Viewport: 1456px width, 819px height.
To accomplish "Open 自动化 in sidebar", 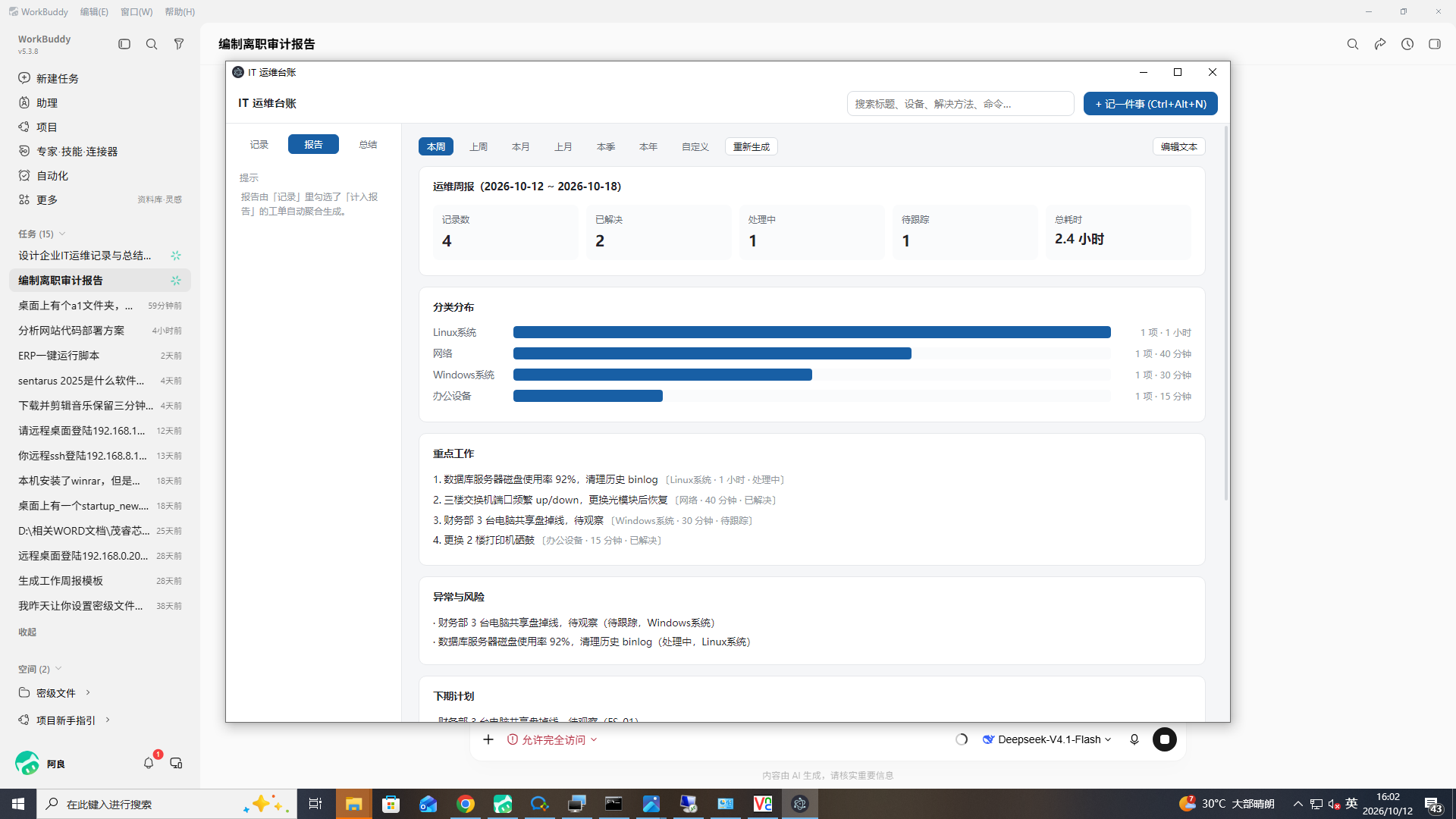I will pos(100,175).
